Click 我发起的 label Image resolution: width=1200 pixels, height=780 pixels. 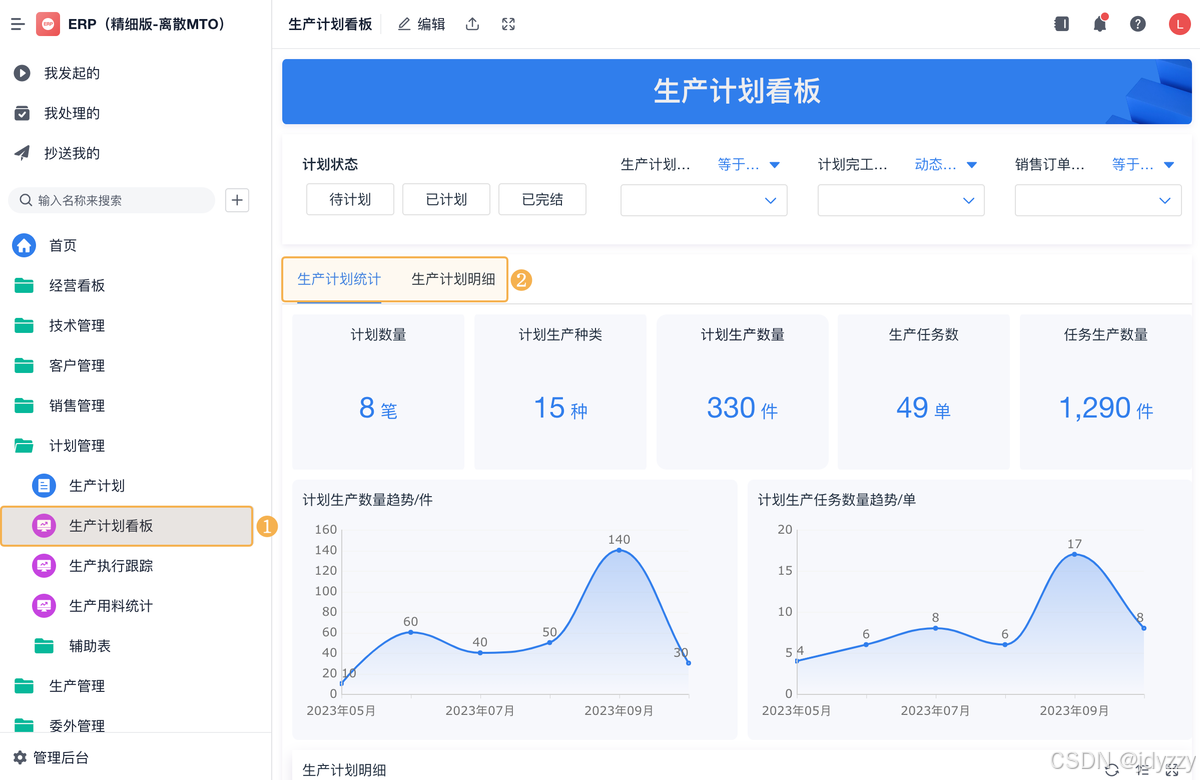[72, 73]
